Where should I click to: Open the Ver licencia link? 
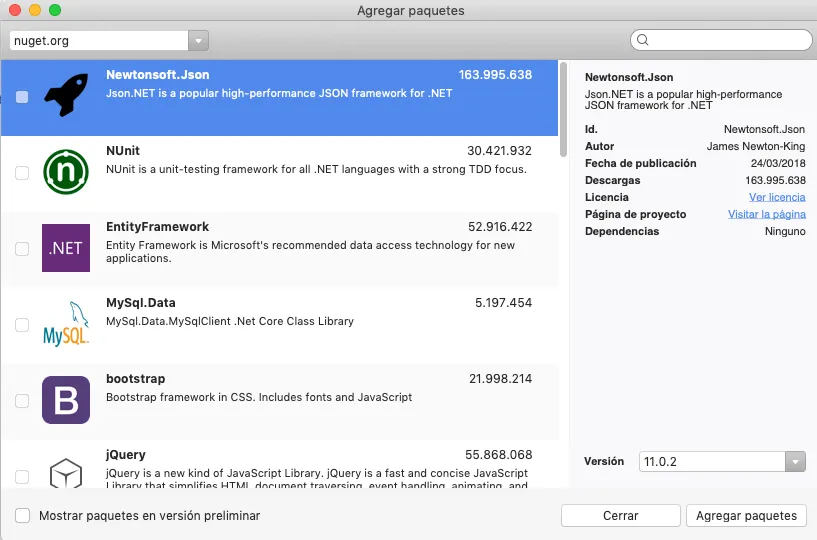777,197
